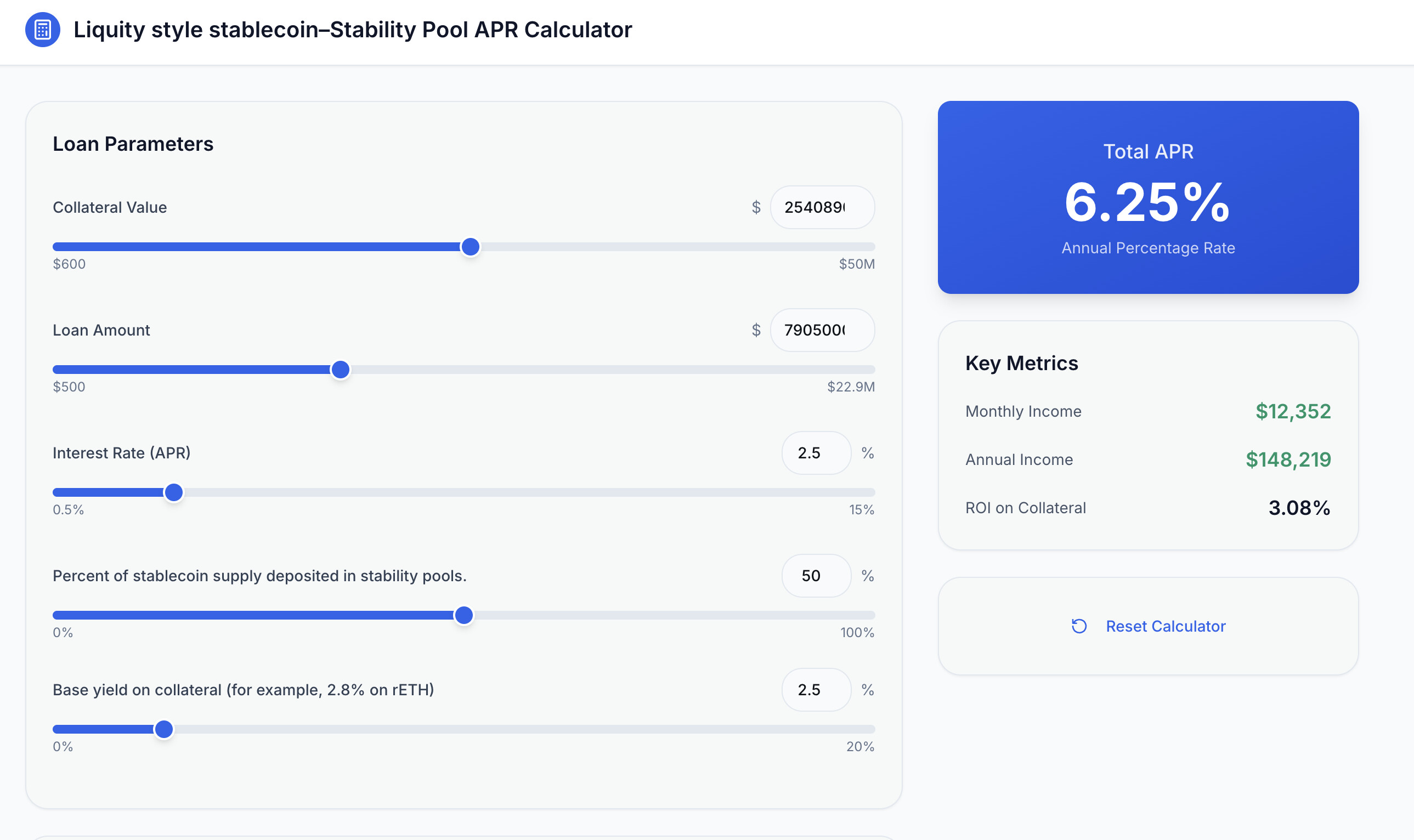1414x840 pixels.
Task: Edit the Base yield on collateral input
Action: point(816,690)
